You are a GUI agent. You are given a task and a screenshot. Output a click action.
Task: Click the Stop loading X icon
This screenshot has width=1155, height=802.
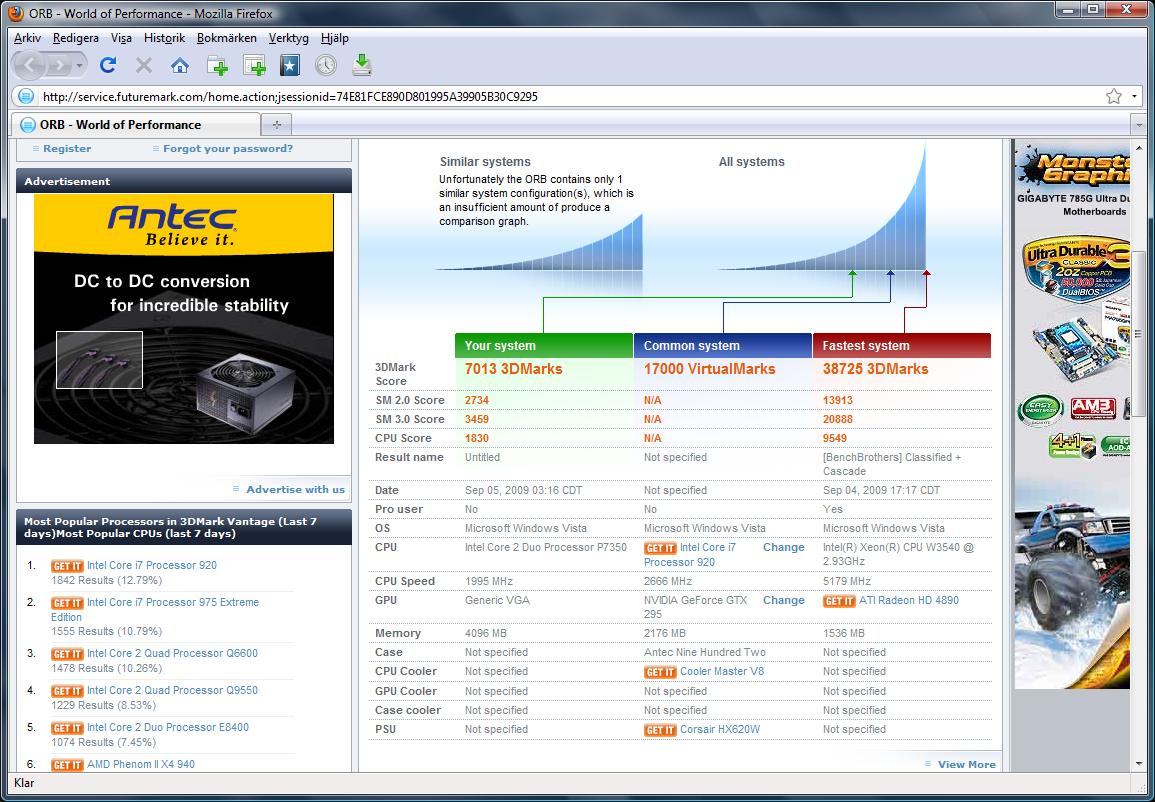pos(144,66)
